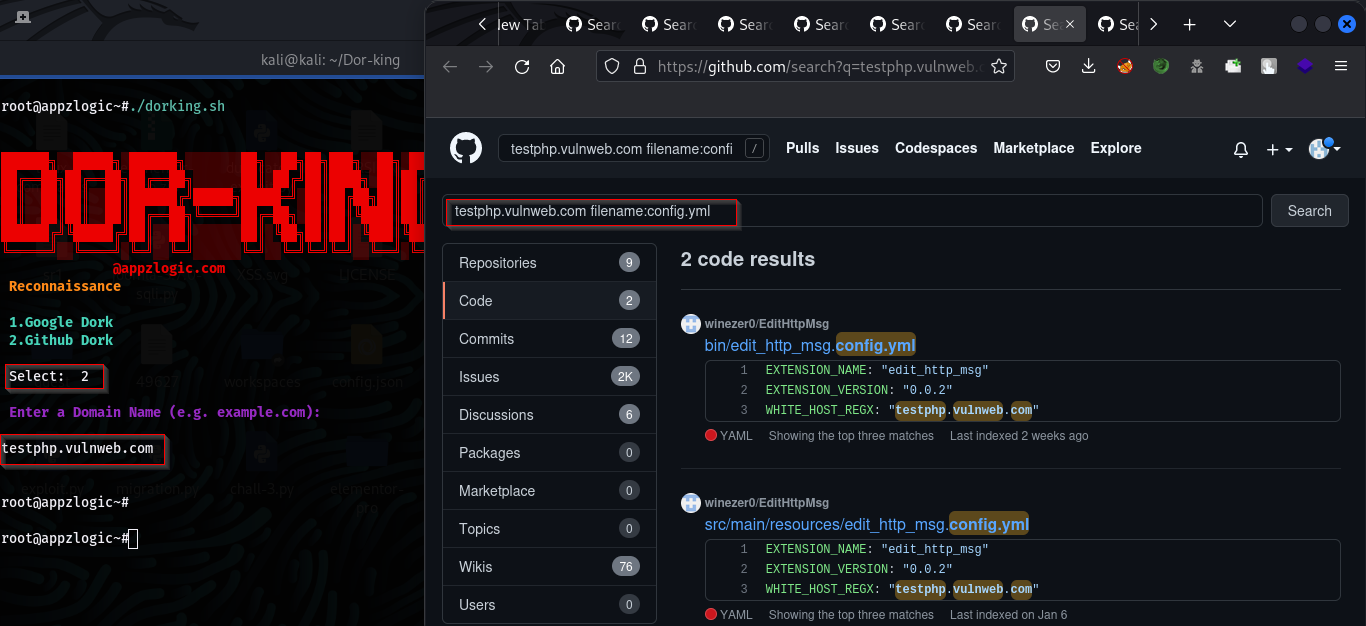Open GitHub notifications bell

coord(1241,149)
